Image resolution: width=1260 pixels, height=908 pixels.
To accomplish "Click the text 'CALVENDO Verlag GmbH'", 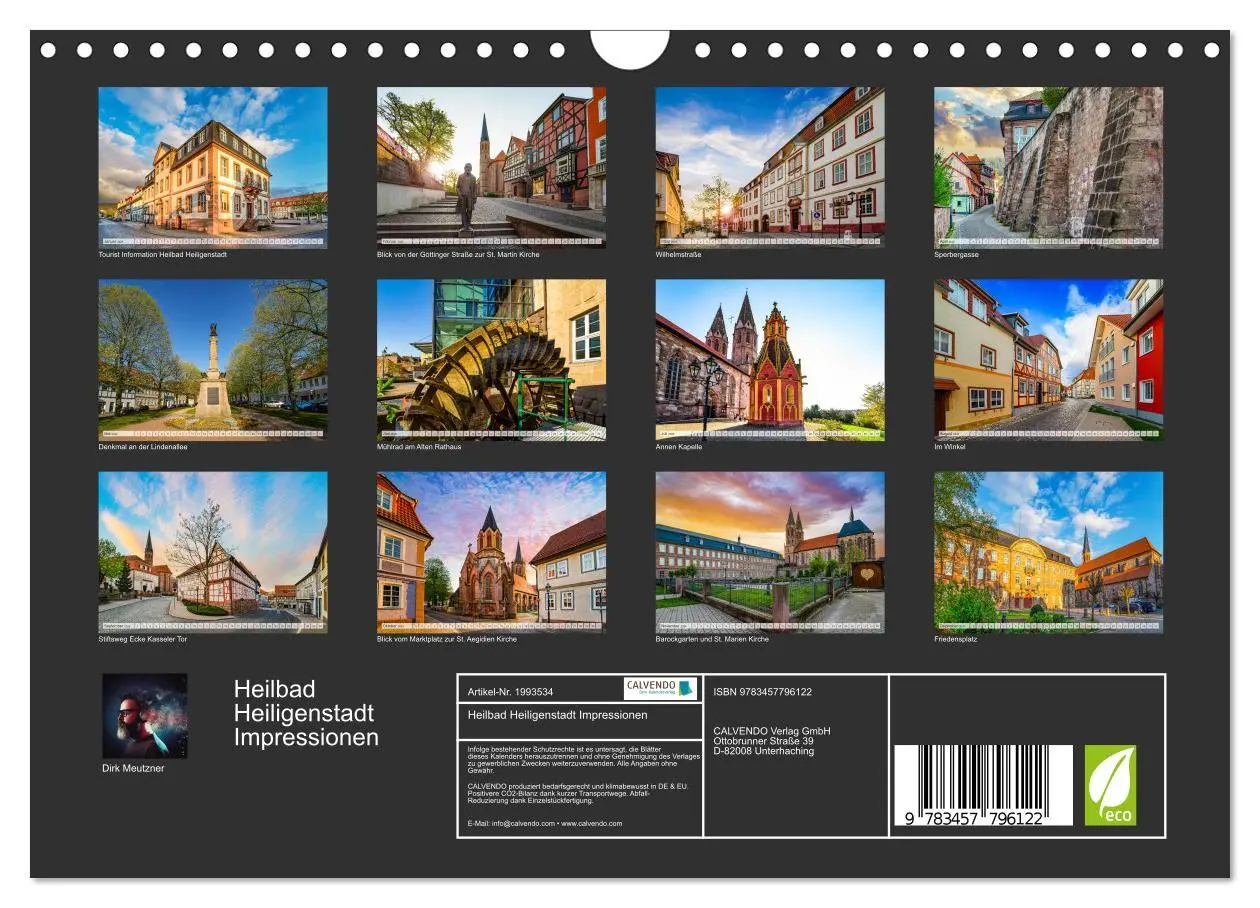I will pos(772,731).
